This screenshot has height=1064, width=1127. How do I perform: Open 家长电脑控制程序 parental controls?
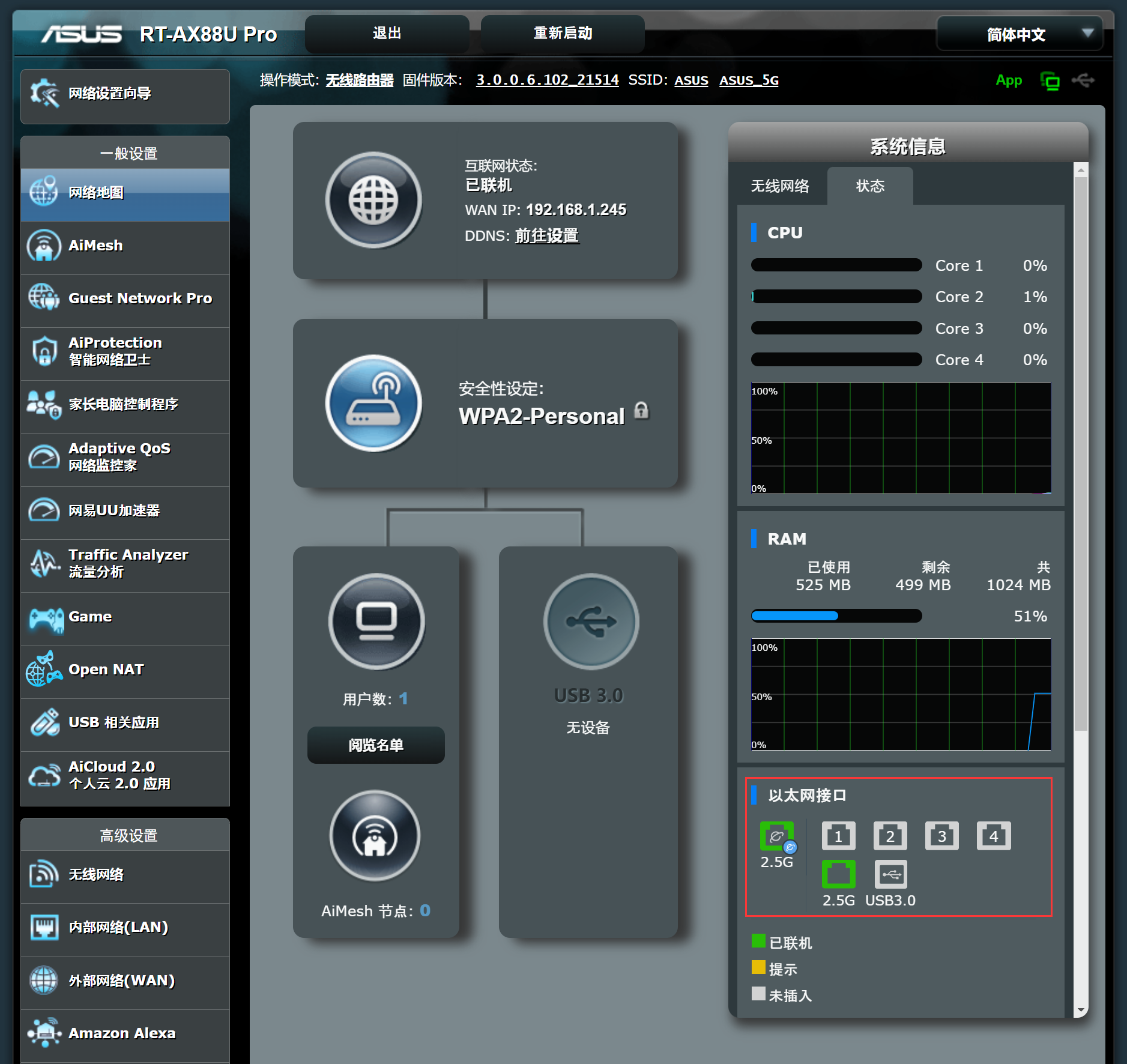125,405
